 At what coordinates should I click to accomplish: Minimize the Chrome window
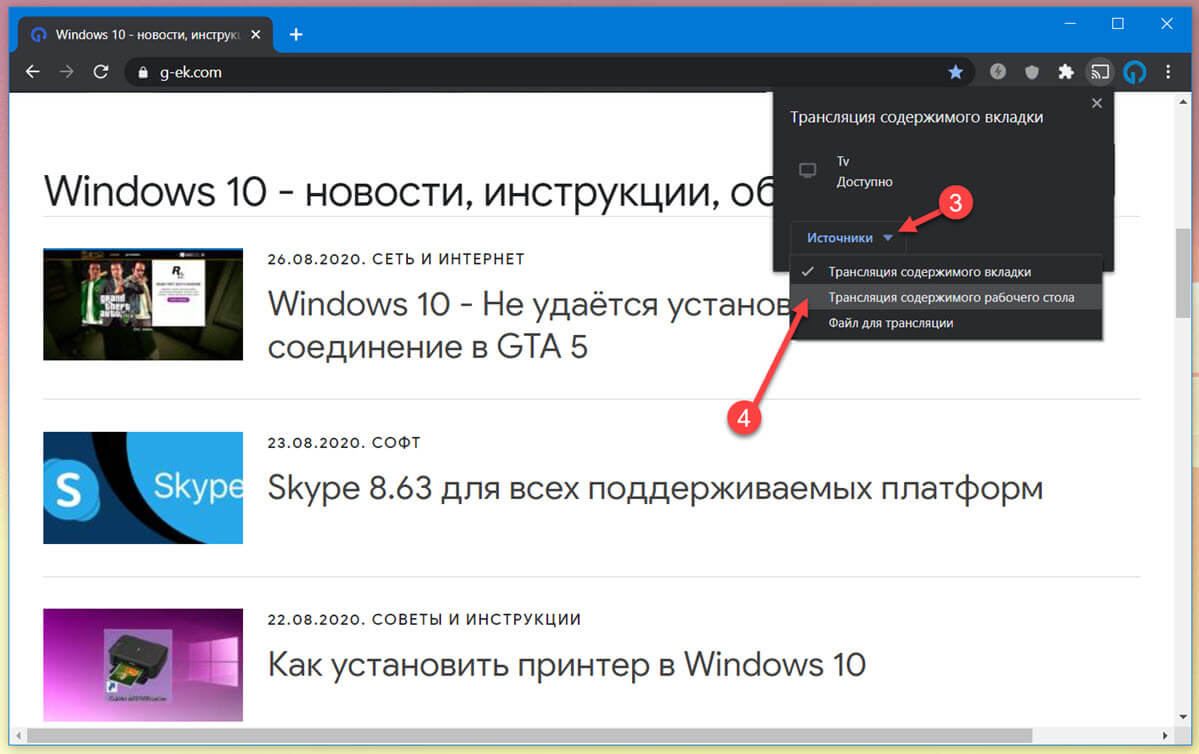[1070, 24]
